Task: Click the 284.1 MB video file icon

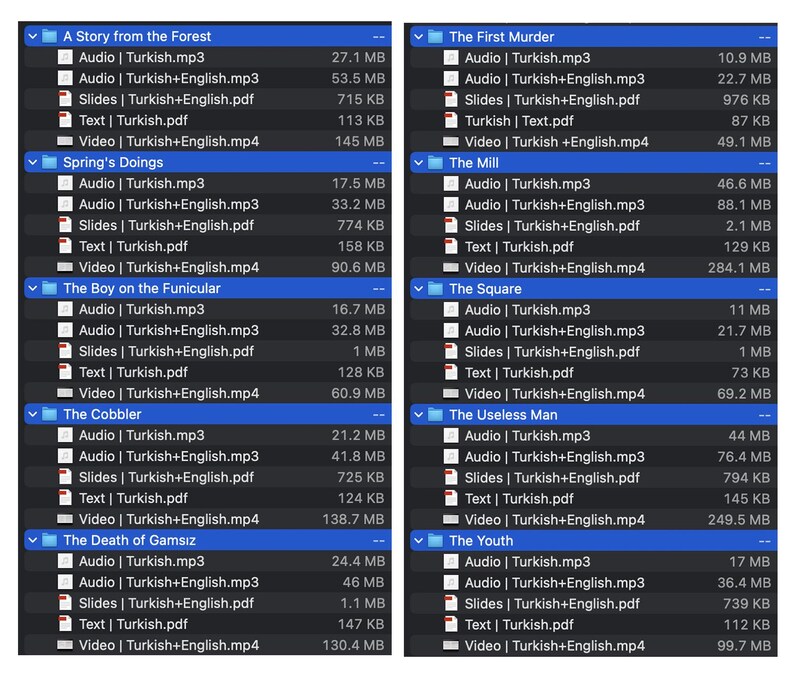Action: [x=451, y=268]
